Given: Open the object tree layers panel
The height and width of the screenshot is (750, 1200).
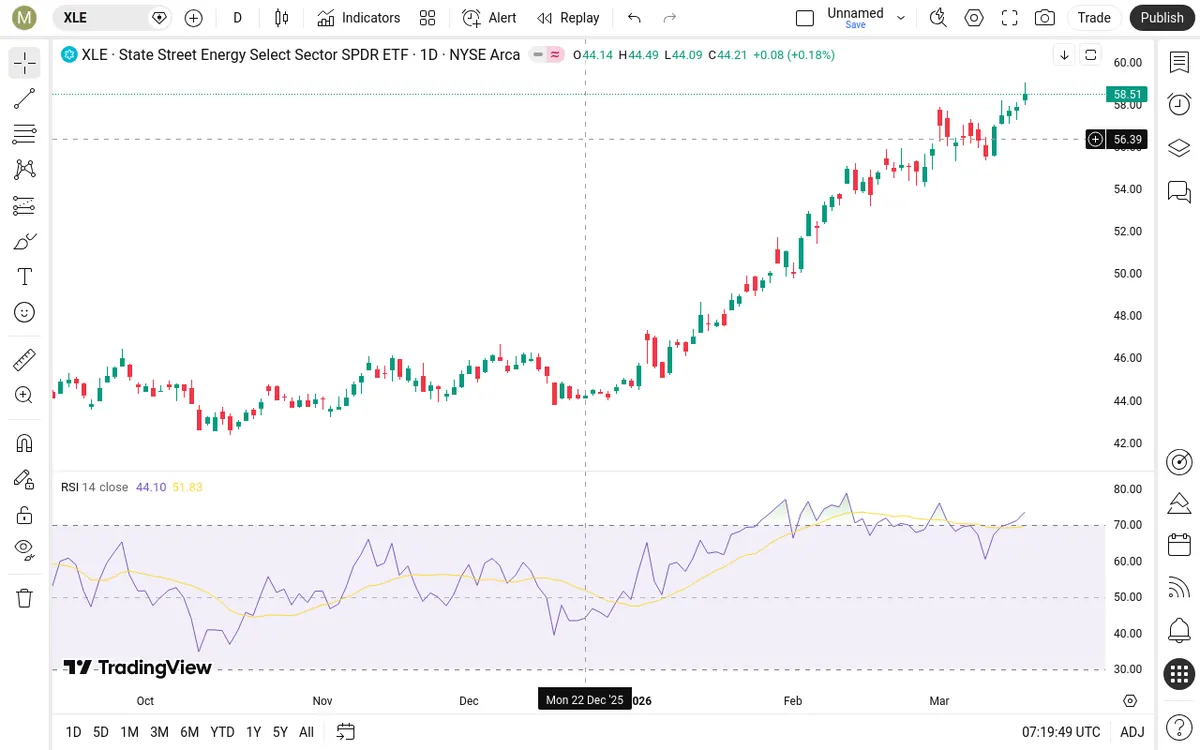Looking at the screenshot, I should click(x=1179, y=148).
